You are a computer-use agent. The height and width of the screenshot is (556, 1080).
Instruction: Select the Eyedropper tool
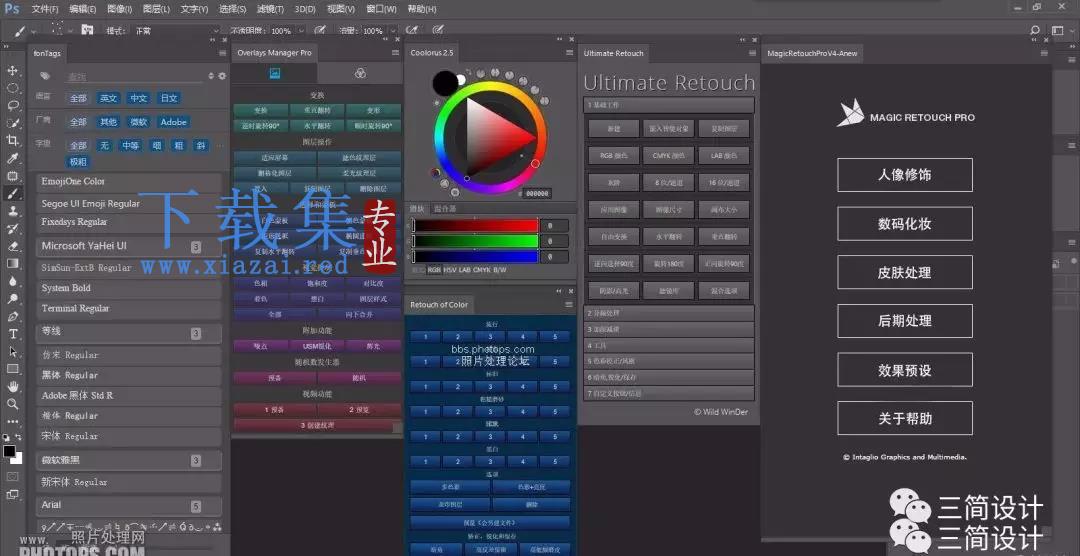(12, 158)
